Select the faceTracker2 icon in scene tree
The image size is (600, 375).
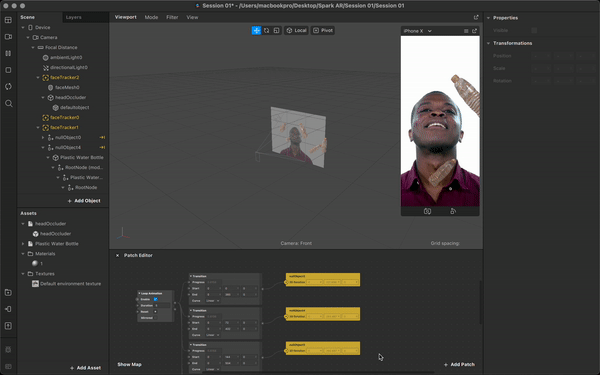(46, 77)
